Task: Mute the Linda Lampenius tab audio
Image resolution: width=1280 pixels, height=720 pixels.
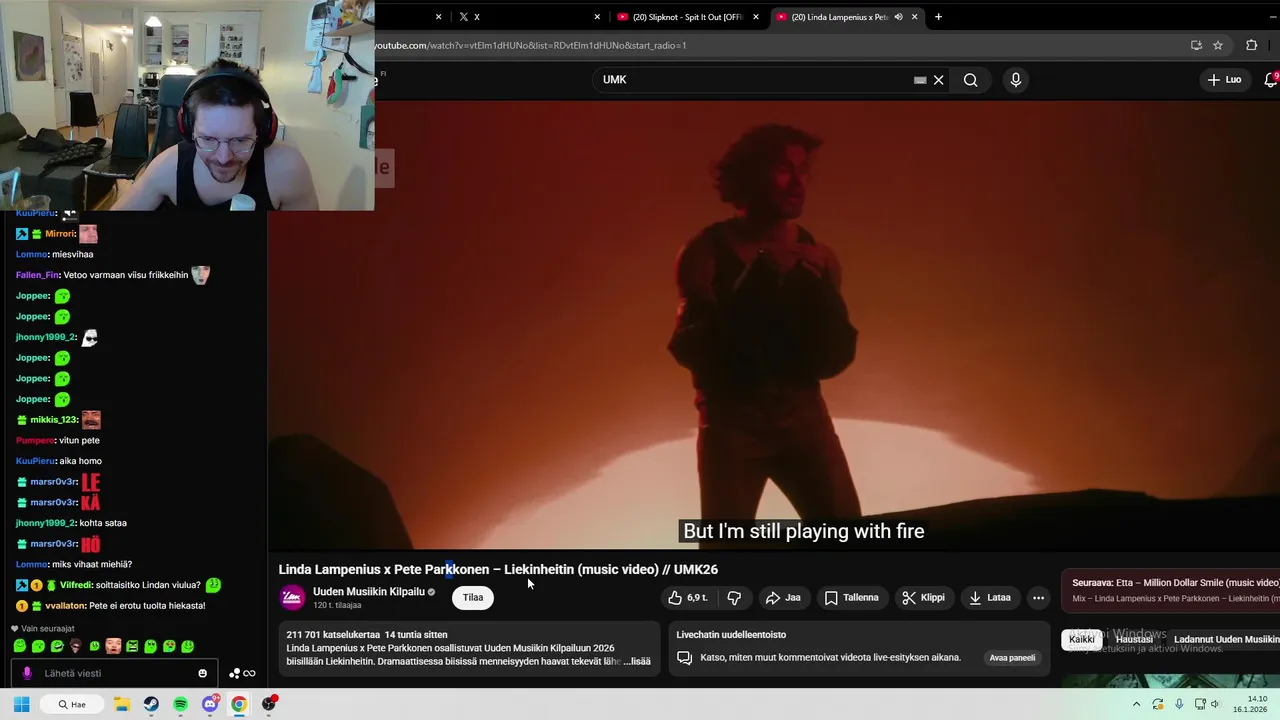Action: pyautogui.click(x=898, y=17)
